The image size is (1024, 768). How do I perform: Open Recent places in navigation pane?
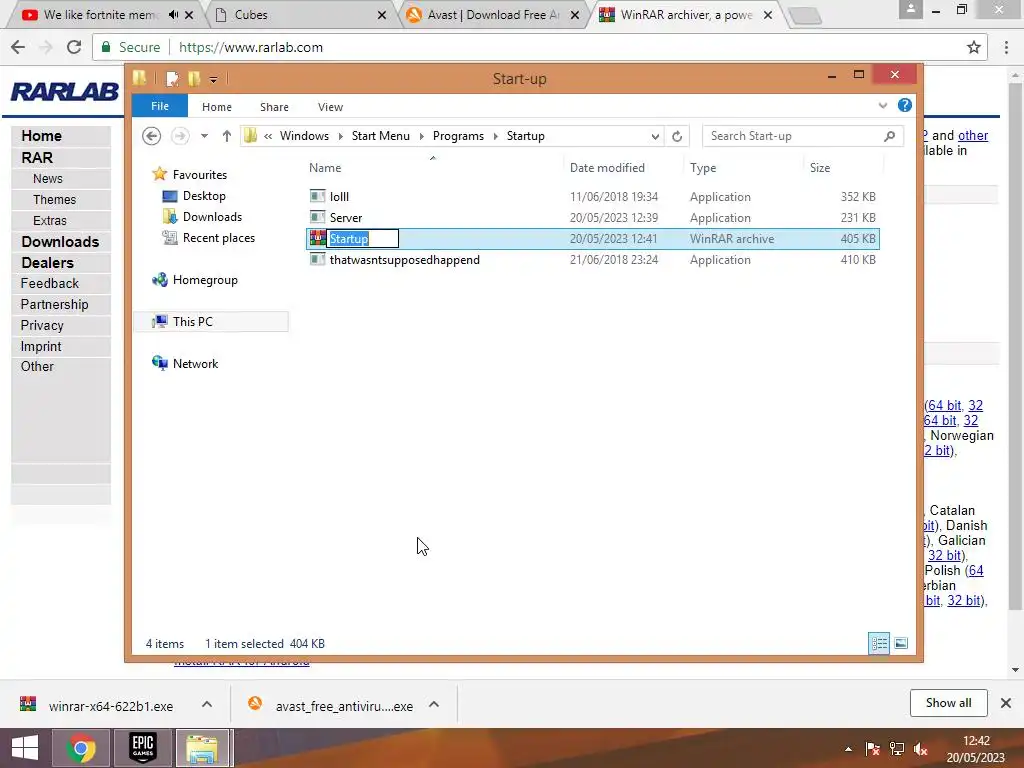tap(219, 238)
